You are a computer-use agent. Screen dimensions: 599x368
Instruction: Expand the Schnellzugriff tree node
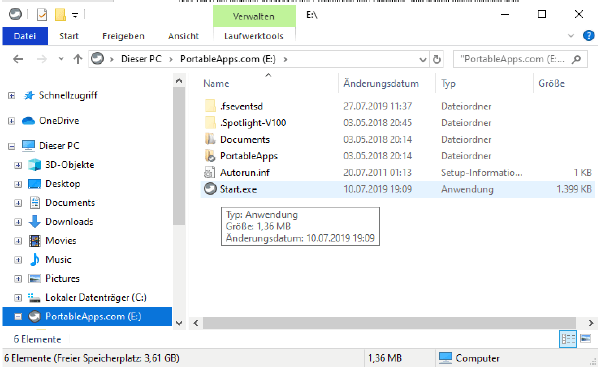[11, 96]
